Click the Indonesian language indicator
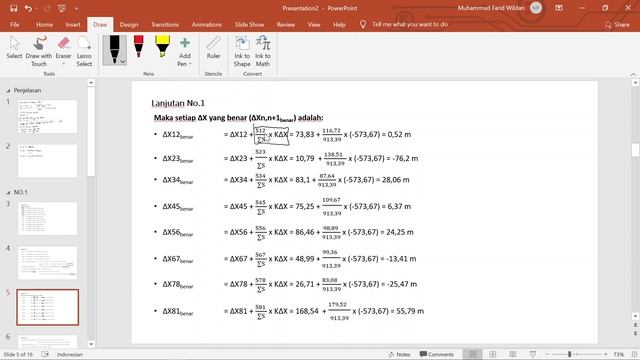 [x=70, y=355]
